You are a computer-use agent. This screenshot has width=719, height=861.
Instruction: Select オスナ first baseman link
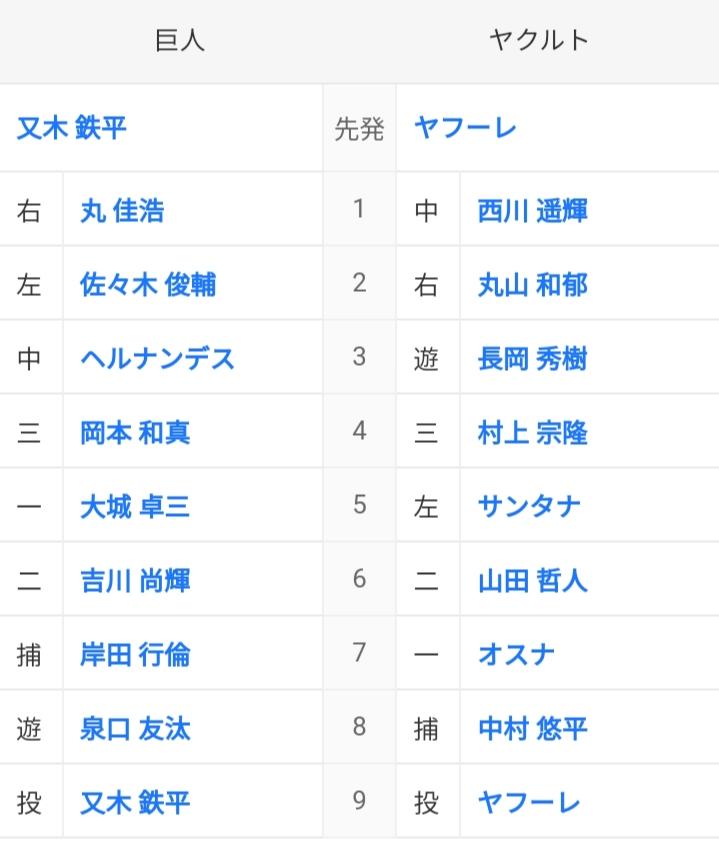(x=516, y=655)
